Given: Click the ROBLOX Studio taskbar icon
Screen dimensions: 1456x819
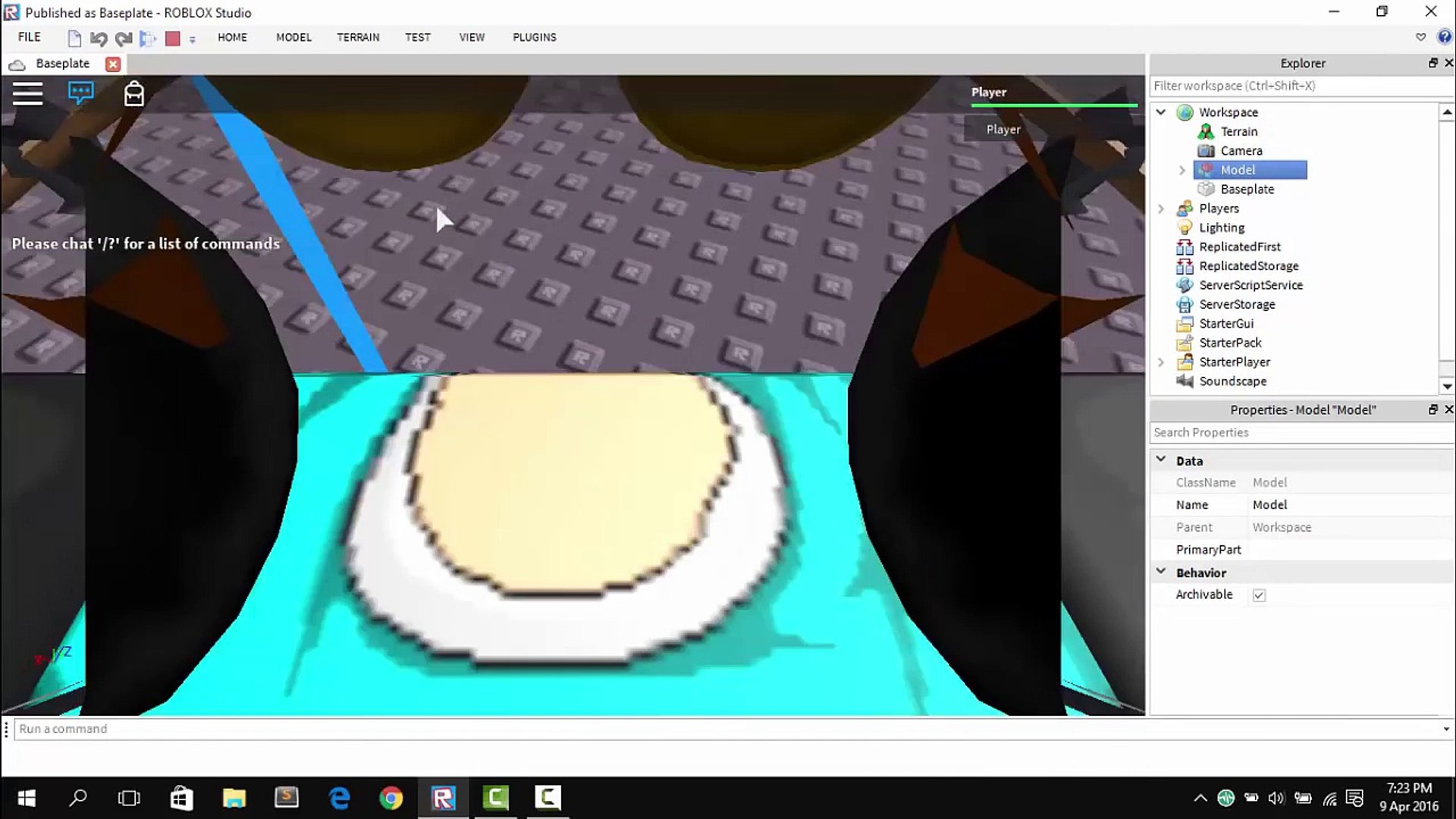Looking at the screenshot, I should [443, 797].
